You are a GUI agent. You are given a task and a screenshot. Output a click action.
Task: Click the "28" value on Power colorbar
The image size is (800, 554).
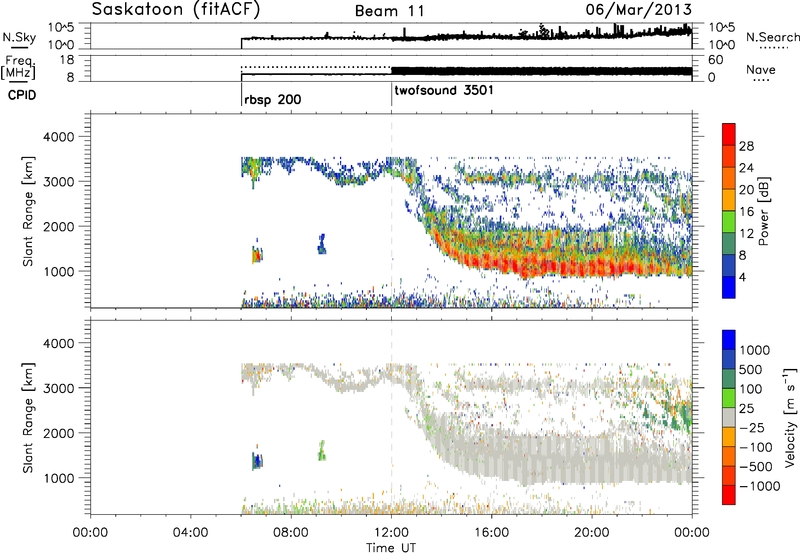click(746, 146)
